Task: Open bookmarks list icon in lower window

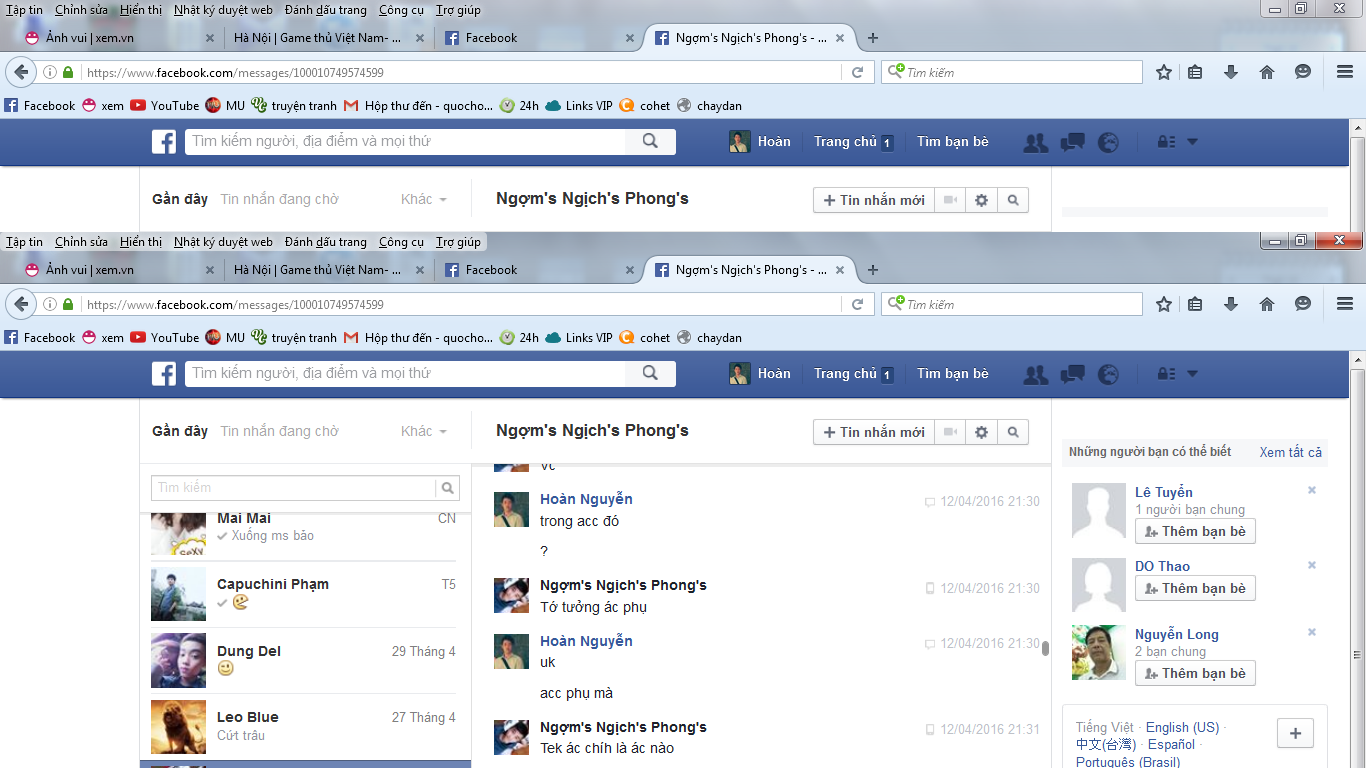Action: point(1195,304)
